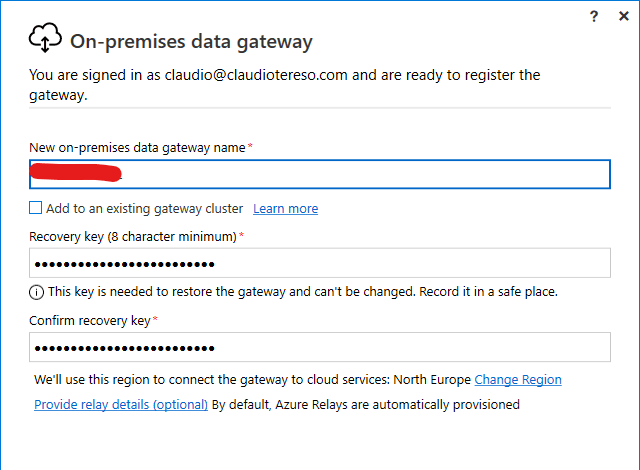Click the 'Add to an existing gateway cluster' label
The height and width of the screenshot is (470, 640).
click(x=144, y=209)
